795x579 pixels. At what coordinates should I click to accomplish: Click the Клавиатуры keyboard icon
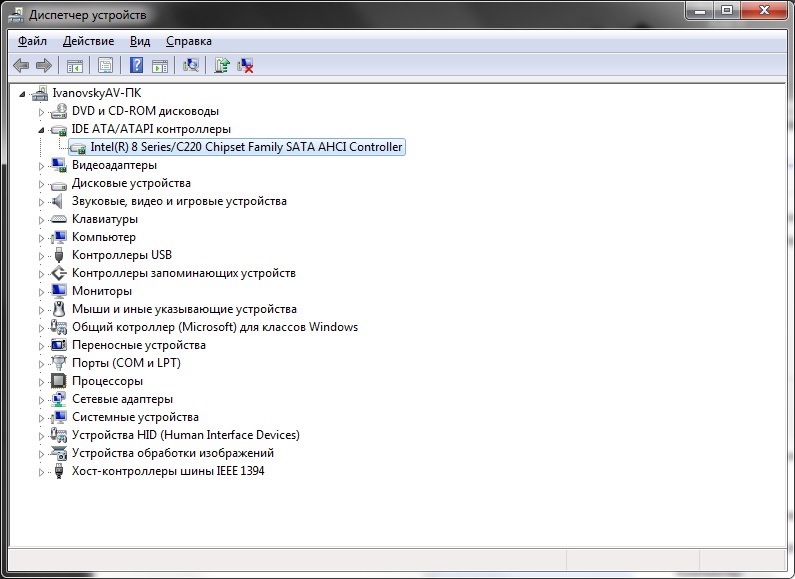(x=59, y=219)
